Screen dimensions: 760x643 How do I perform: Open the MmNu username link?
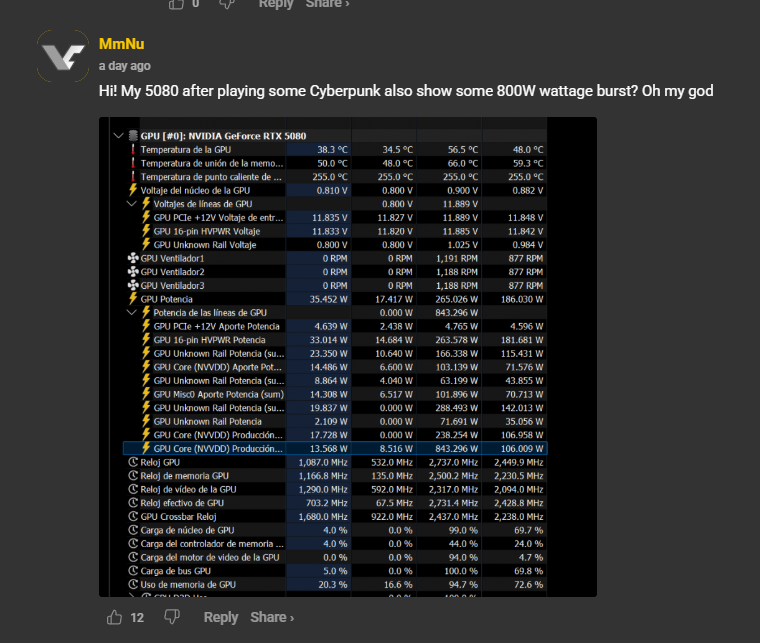pyautogui.click(x=120, y=43)
